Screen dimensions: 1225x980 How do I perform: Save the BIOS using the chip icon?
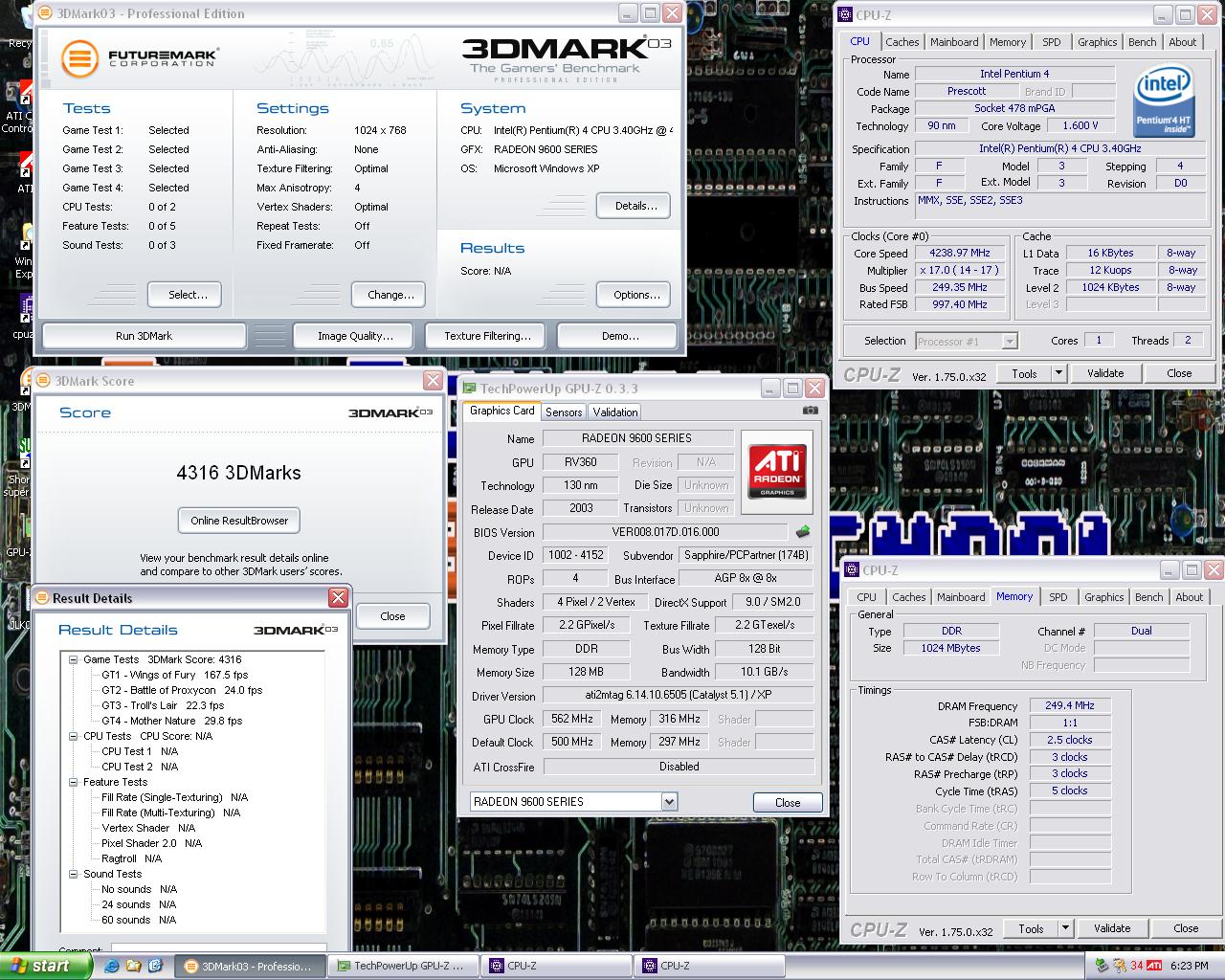pos(802,532)
